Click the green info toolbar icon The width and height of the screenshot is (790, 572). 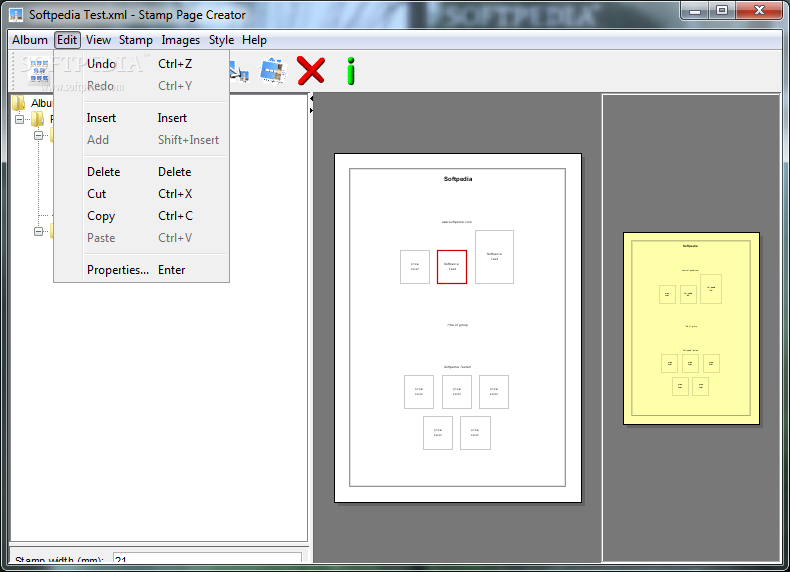point(351,71)
